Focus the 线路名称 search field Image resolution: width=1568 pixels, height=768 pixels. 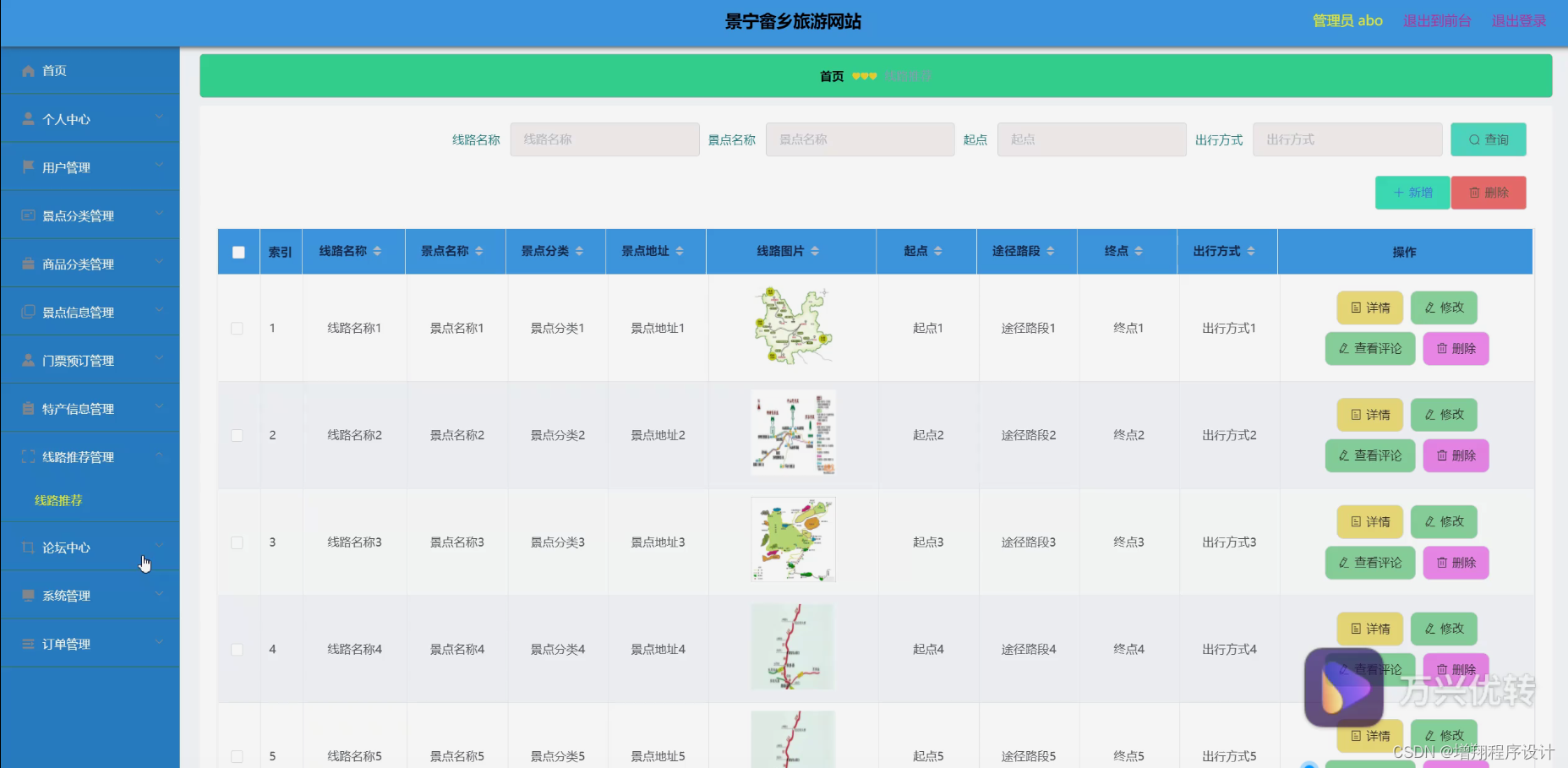(x=604, y=139)
